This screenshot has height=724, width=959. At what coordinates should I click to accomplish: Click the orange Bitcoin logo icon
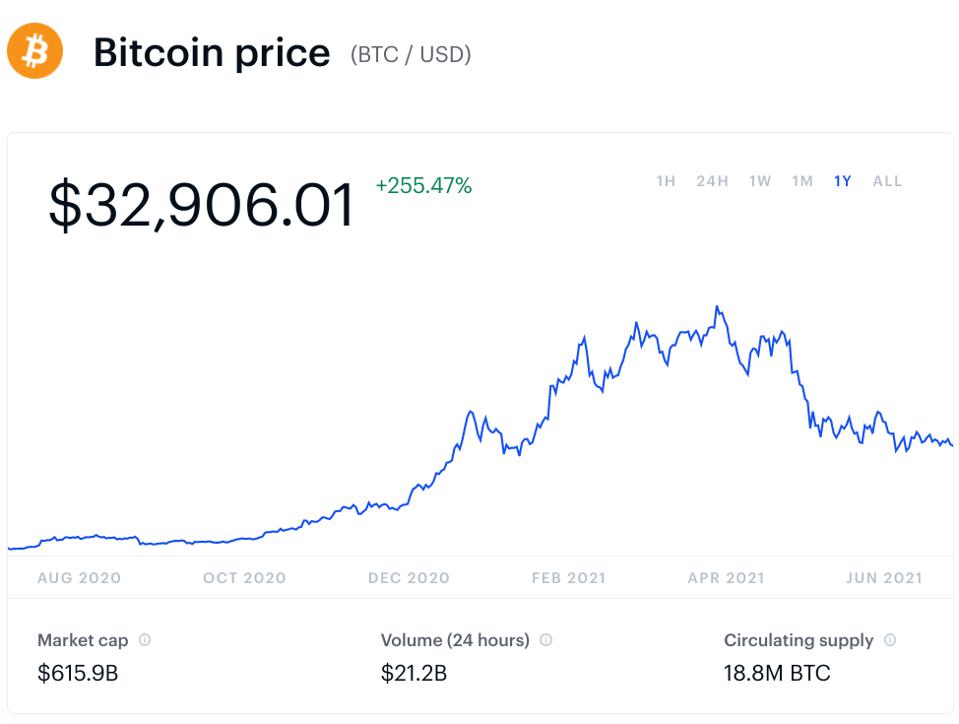(35, 51)
